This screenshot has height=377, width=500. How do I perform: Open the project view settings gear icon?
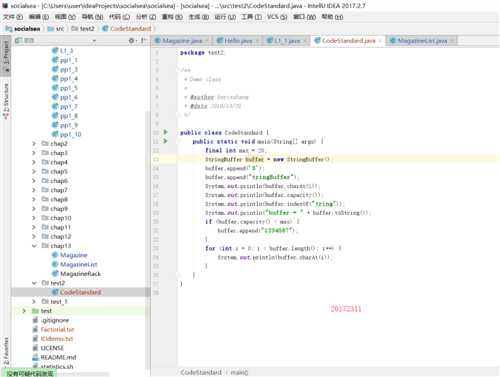[132, 41]
